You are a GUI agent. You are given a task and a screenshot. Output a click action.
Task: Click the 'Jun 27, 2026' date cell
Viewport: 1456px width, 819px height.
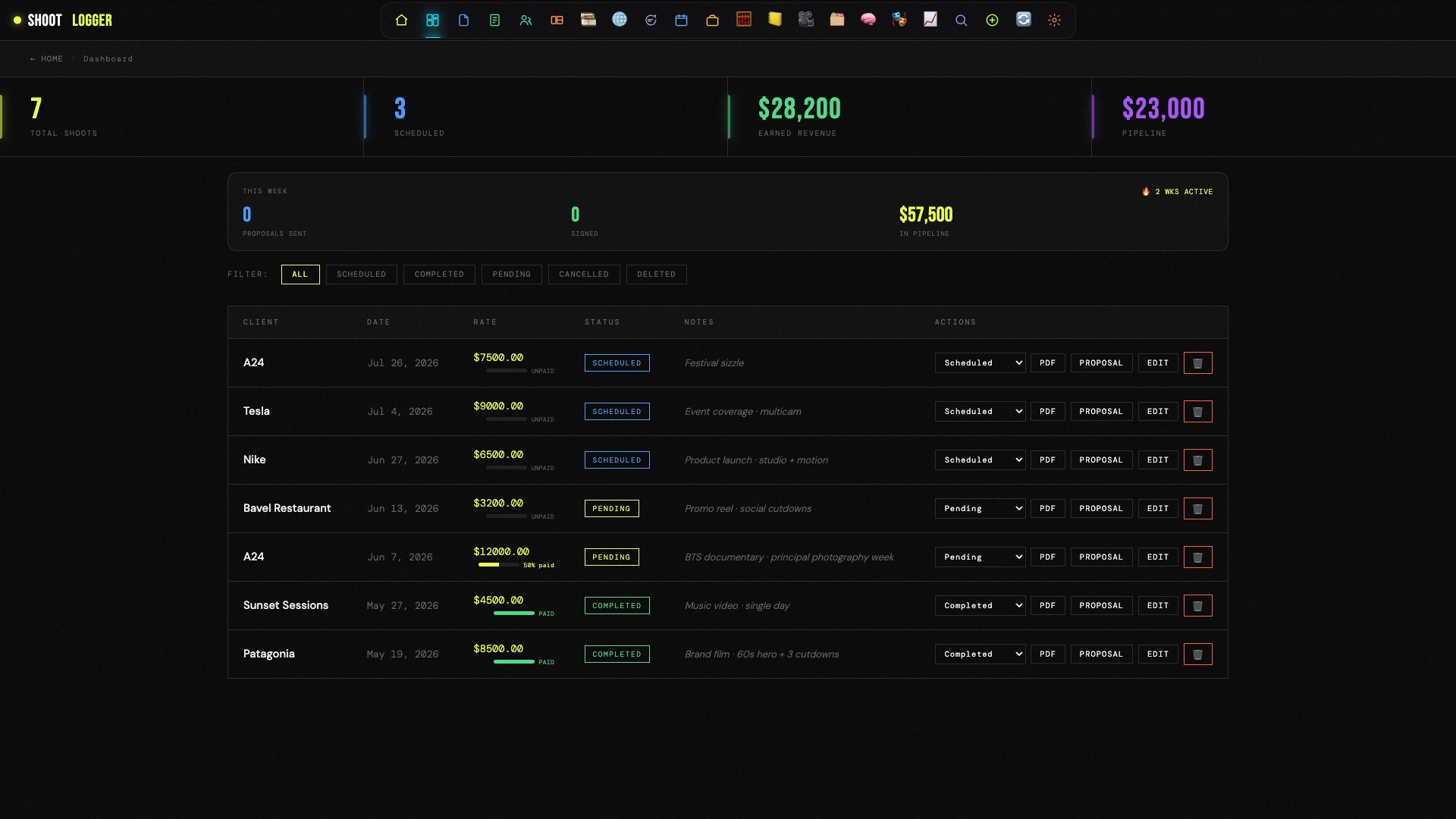coord(403,460)
